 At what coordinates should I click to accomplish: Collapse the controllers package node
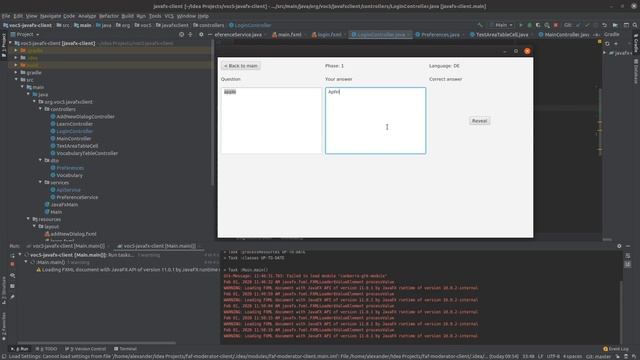[40, 109]
